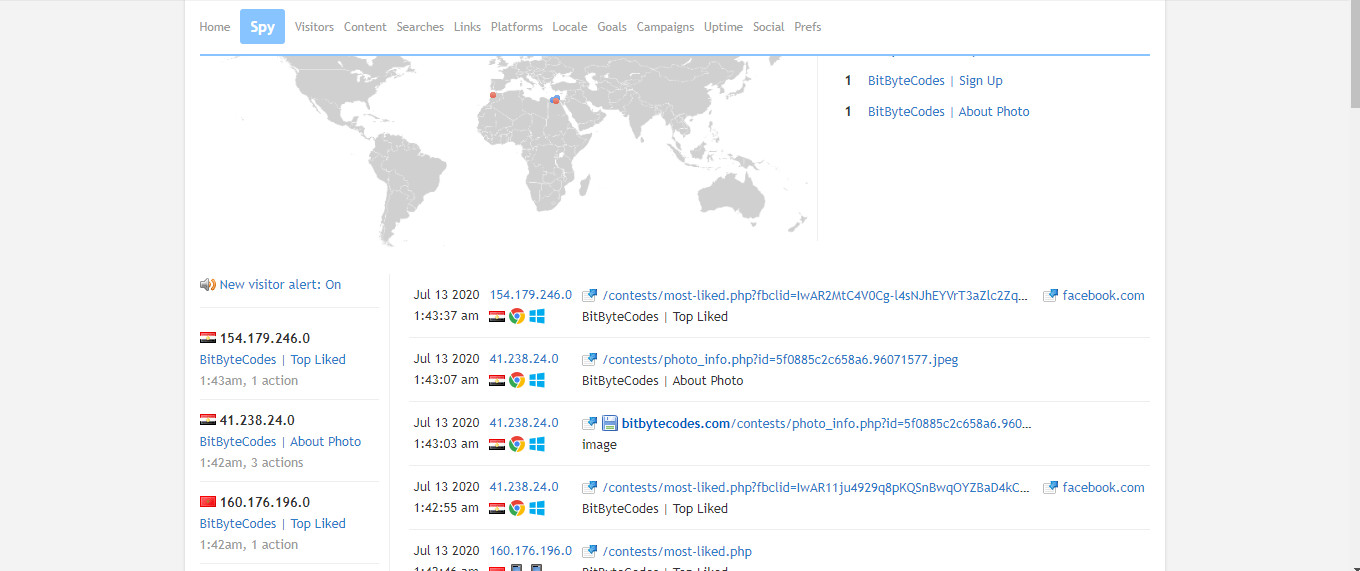Image resolution: width=1360 pixels, height=571 pixels.
Task: Open the facebook.com referrer in the 1:43:37 am row
Action: point(1103,296)
